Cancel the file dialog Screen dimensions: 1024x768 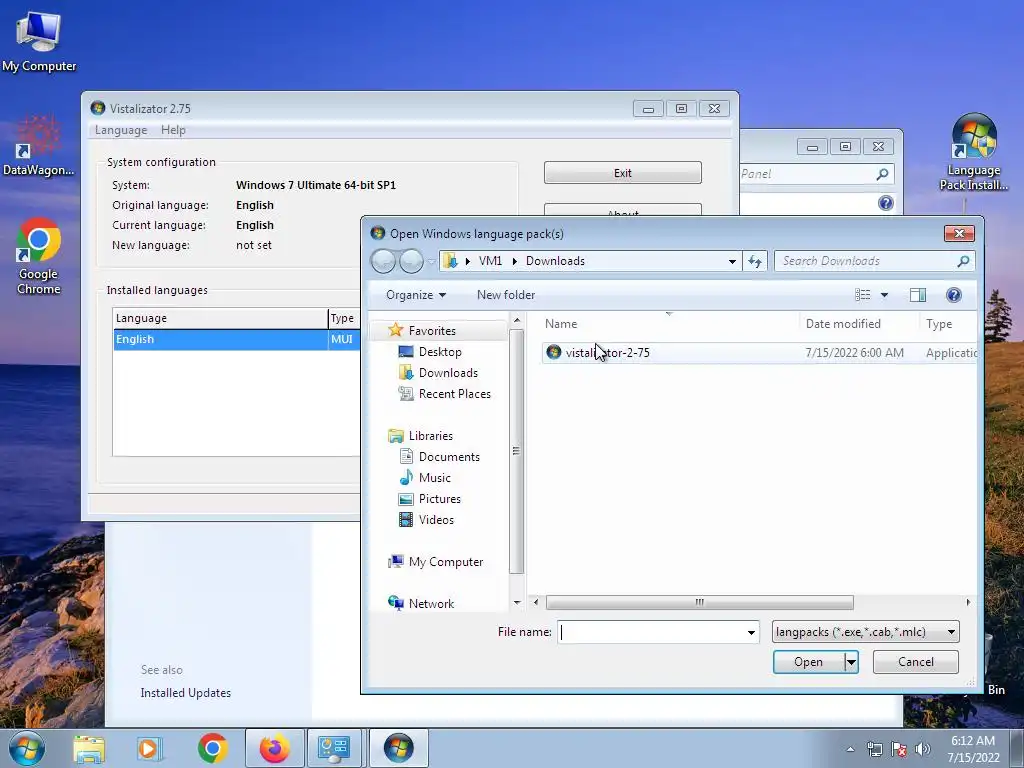[916, 662]
